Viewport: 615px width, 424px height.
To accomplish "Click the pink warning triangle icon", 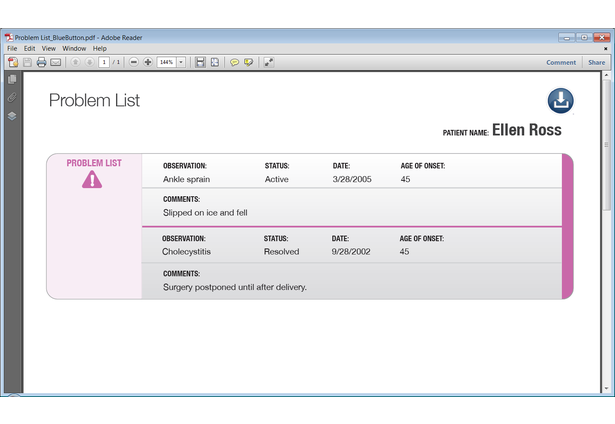I will point(92,180).
